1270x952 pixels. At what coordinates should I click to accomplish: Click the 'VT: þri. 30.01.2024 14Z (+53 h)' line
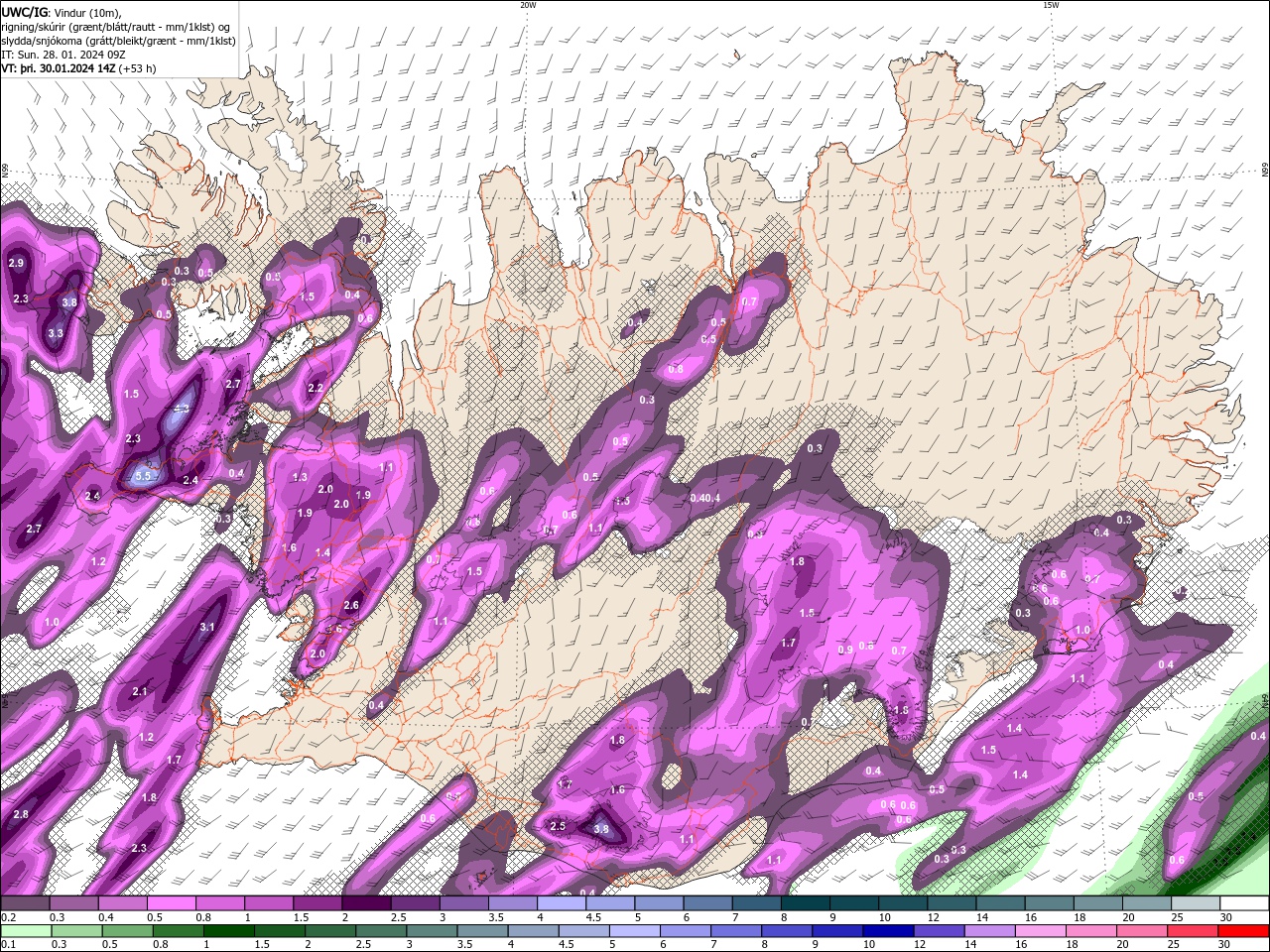pyautogui.click(x=78, y=68)
